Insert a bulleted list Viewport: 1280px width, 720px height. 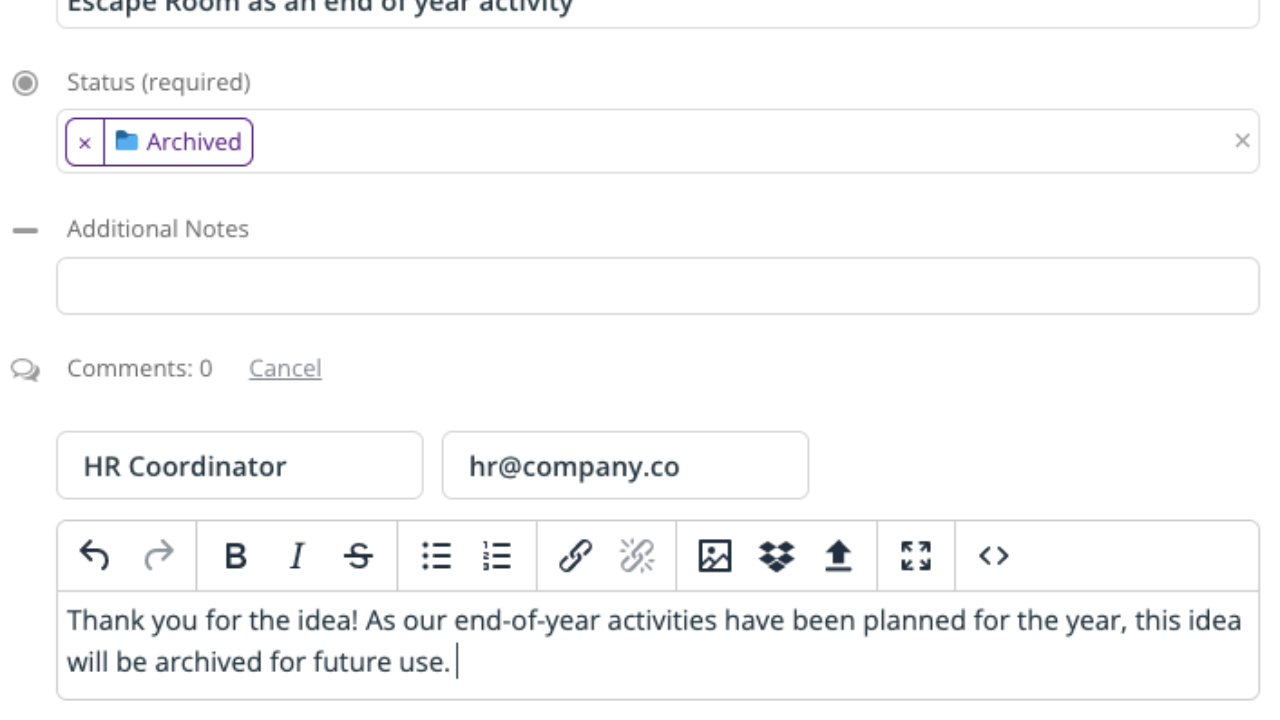pyautogui.click(x=436, y=555)
